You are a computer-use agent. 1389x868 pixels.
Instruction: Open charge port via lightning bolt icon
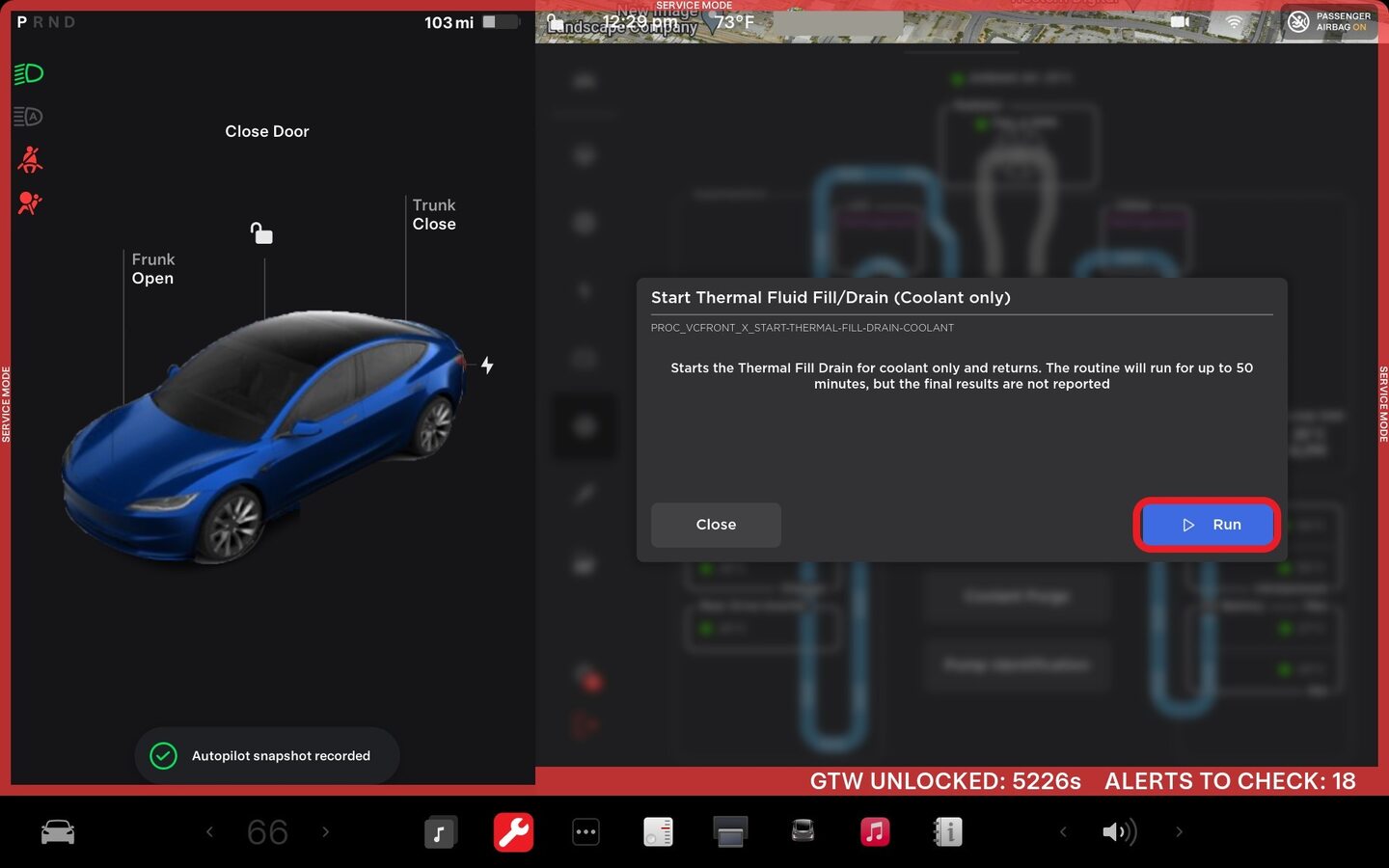coord(487,365)
